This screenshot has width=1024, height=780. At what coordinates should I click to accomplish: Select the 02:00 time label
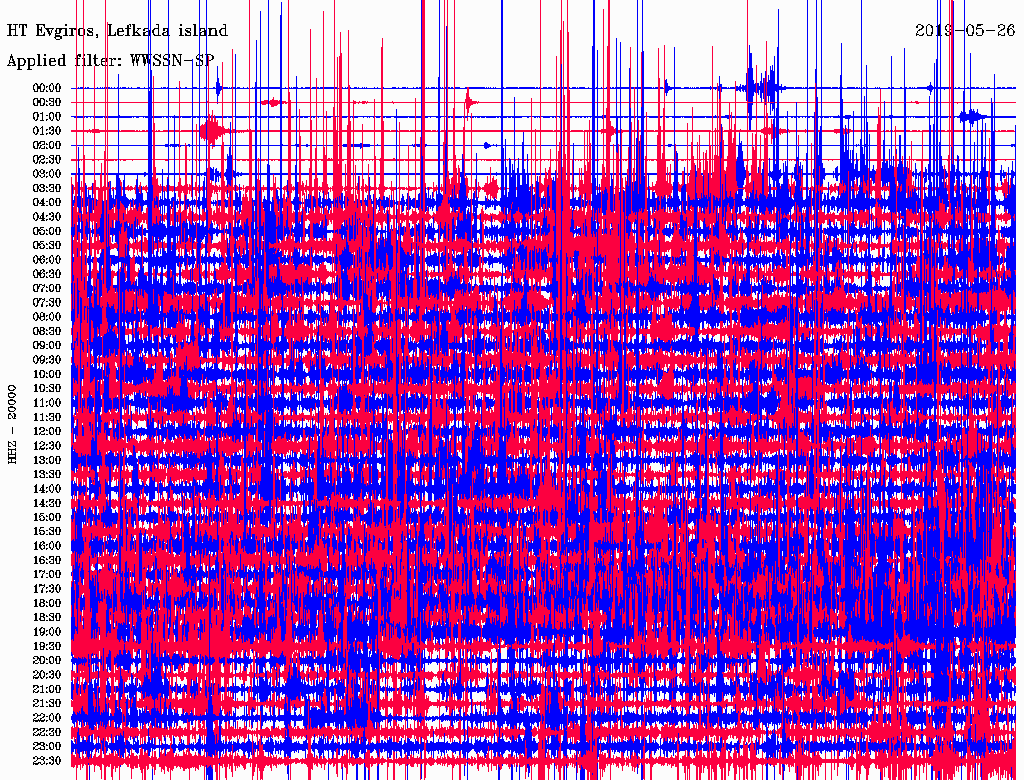[47, 146]
